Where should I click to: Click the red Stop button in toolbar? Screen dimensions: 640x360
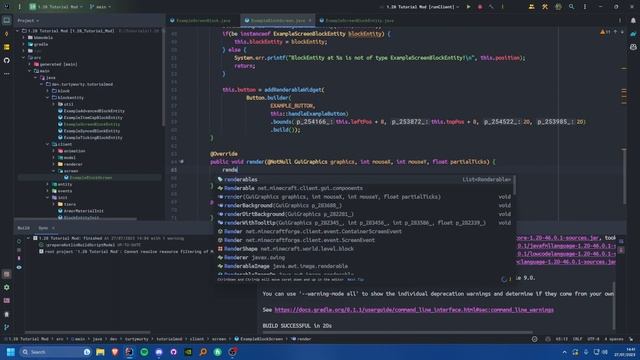(x=480, y=7)
